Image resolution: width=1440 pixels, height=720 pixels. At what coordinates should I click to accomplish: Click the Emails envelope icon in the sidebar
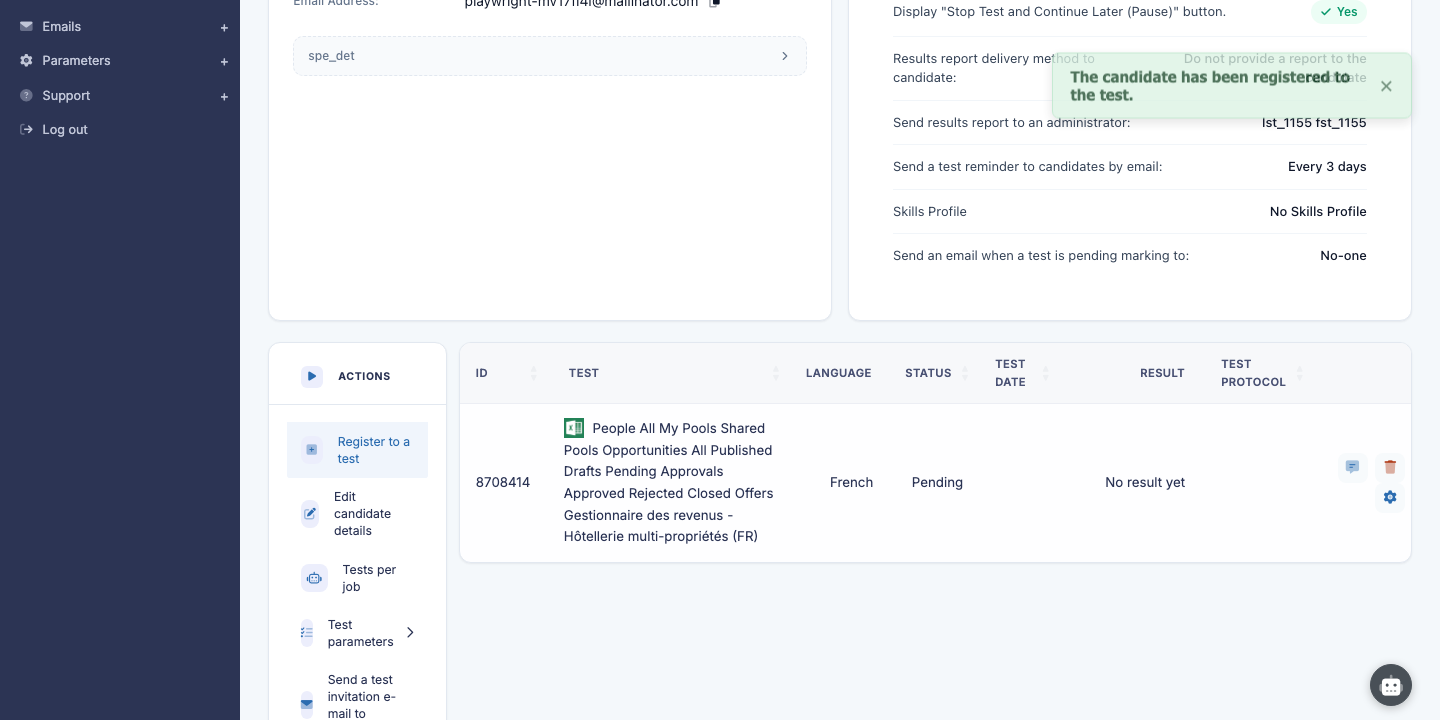[26, 26]
